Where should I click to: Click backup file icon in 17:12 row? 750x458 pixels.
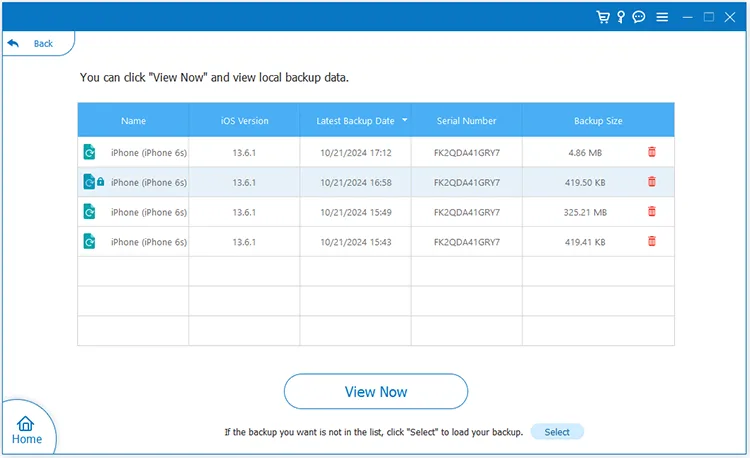(89, 152)
